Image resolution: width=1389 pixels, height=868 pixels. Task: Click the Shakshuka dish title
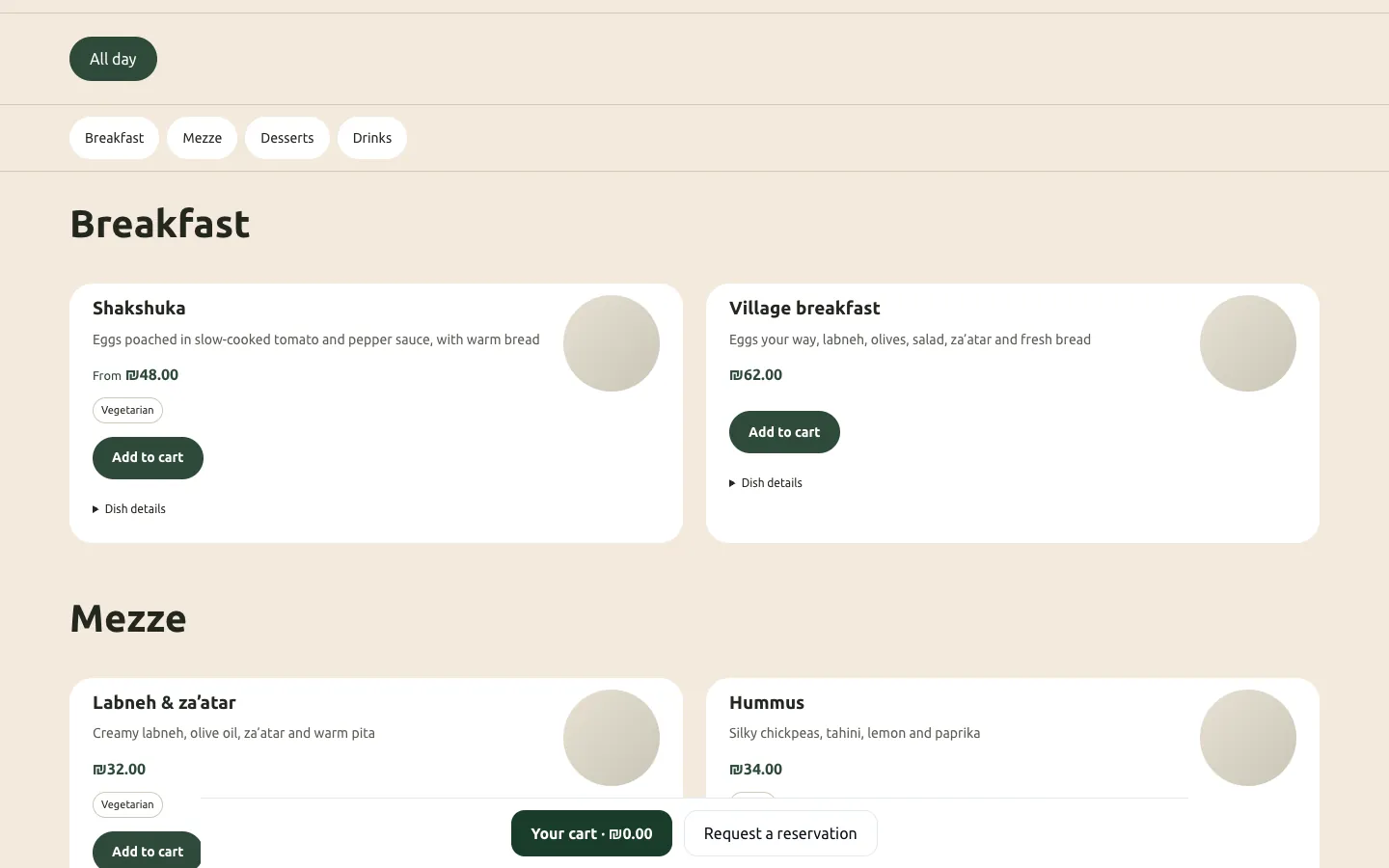point(139,309)
